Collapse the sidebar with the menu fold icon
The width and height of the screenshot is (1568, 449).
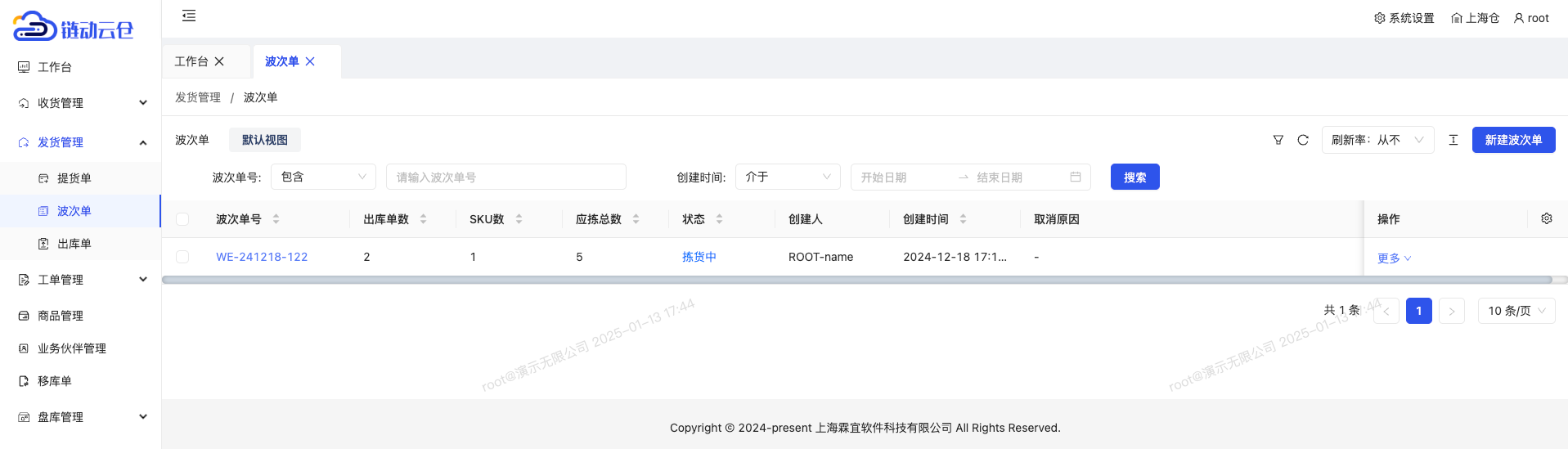(x=189, y=16)
